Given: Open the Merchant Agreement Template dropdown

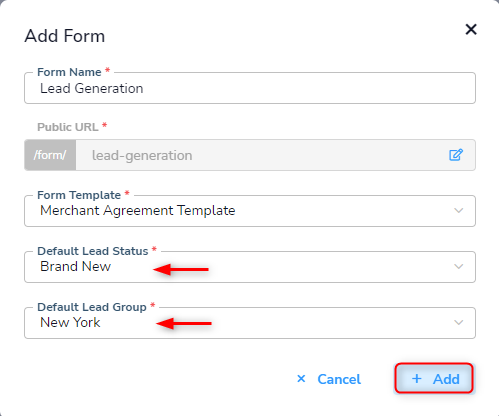Looking at the screenshot, I should coord(250,211).
